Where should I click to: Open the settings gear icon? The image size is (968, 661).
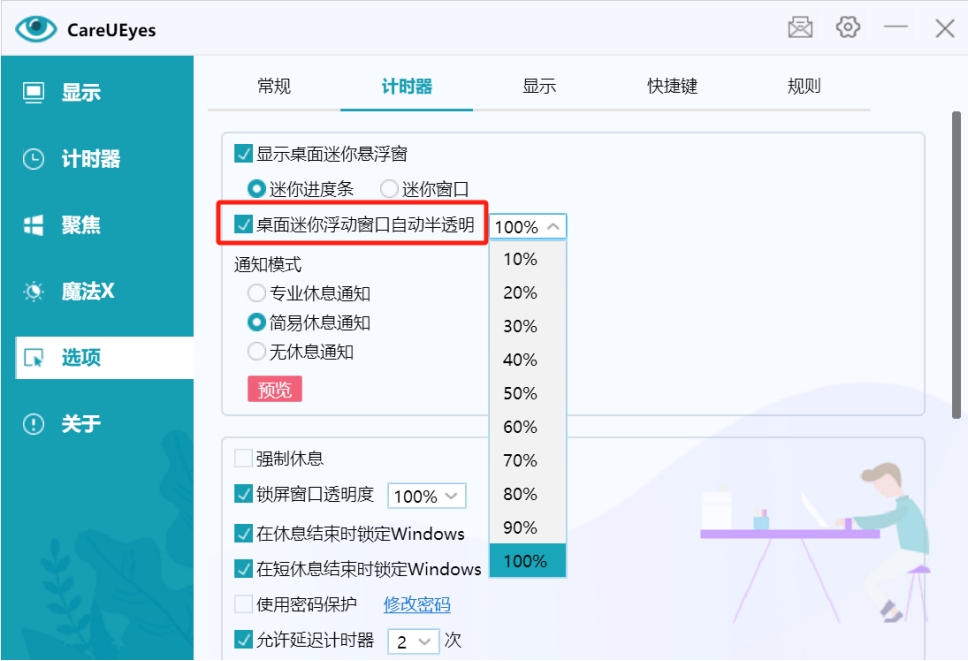pyautogui.click(x=848, y=27)
